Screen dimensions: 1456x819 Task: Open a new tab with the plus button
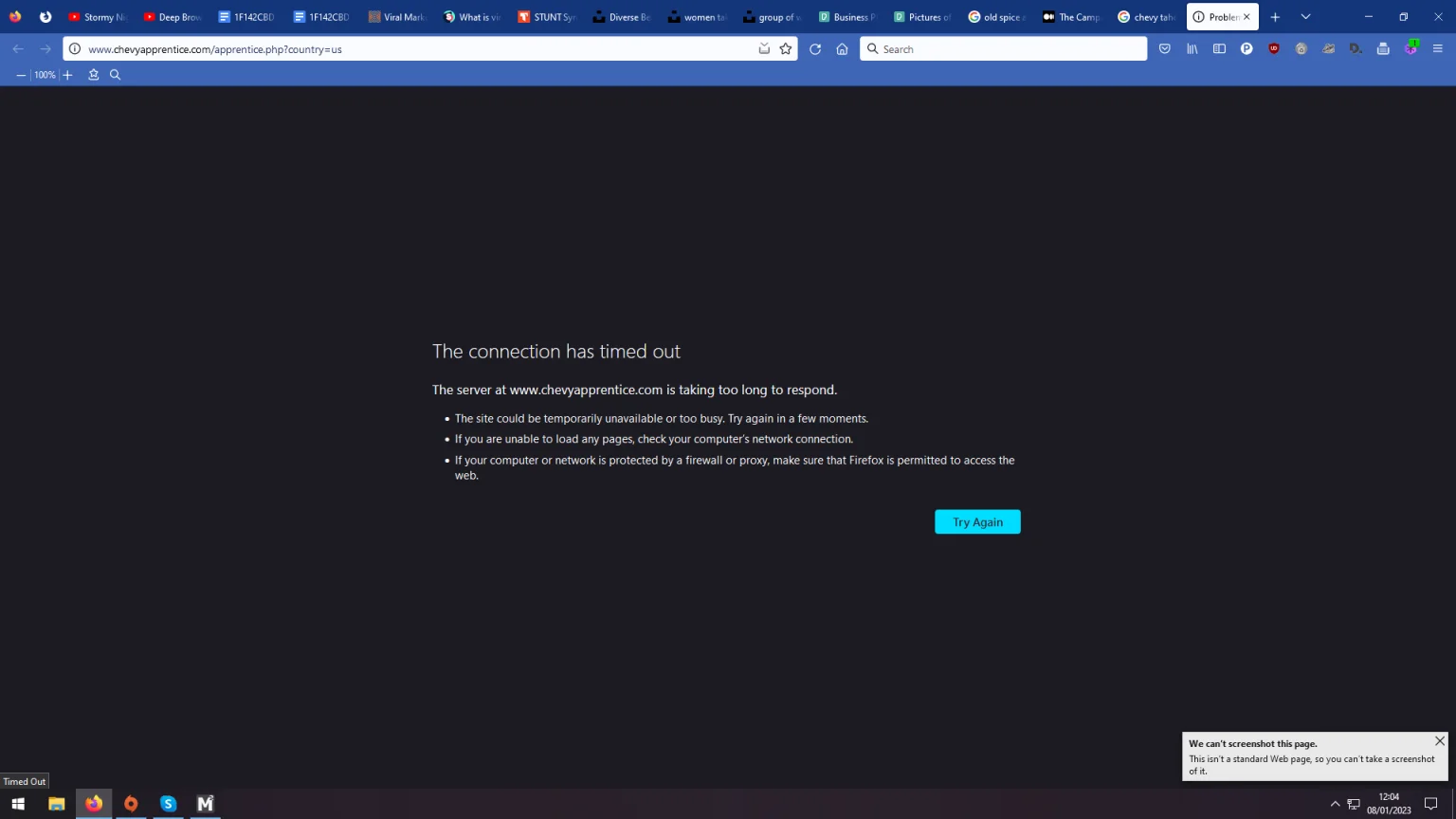point(1275,17)
